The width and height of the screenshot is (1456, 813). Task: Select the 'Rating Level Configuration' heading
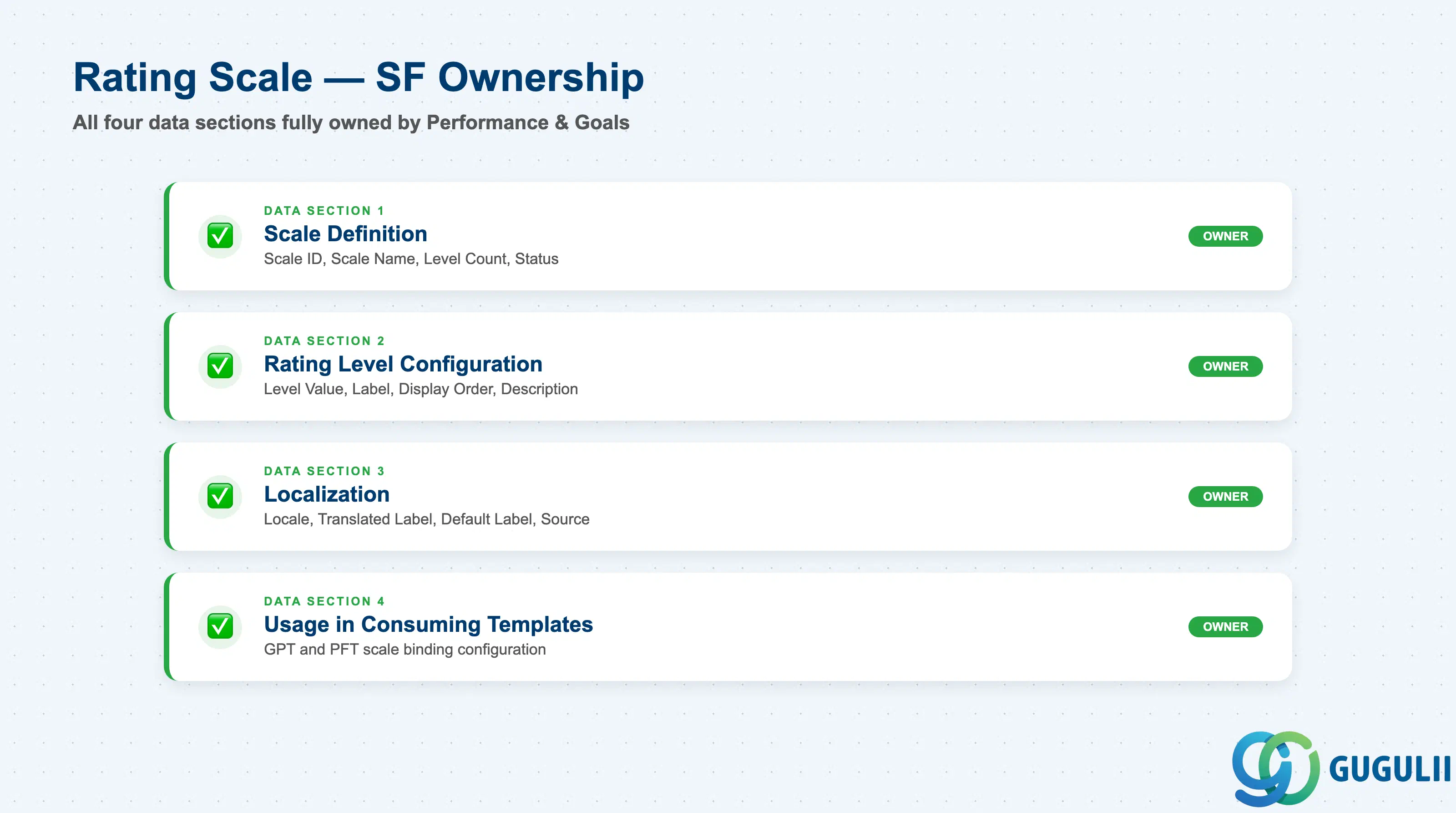[403, 364]
